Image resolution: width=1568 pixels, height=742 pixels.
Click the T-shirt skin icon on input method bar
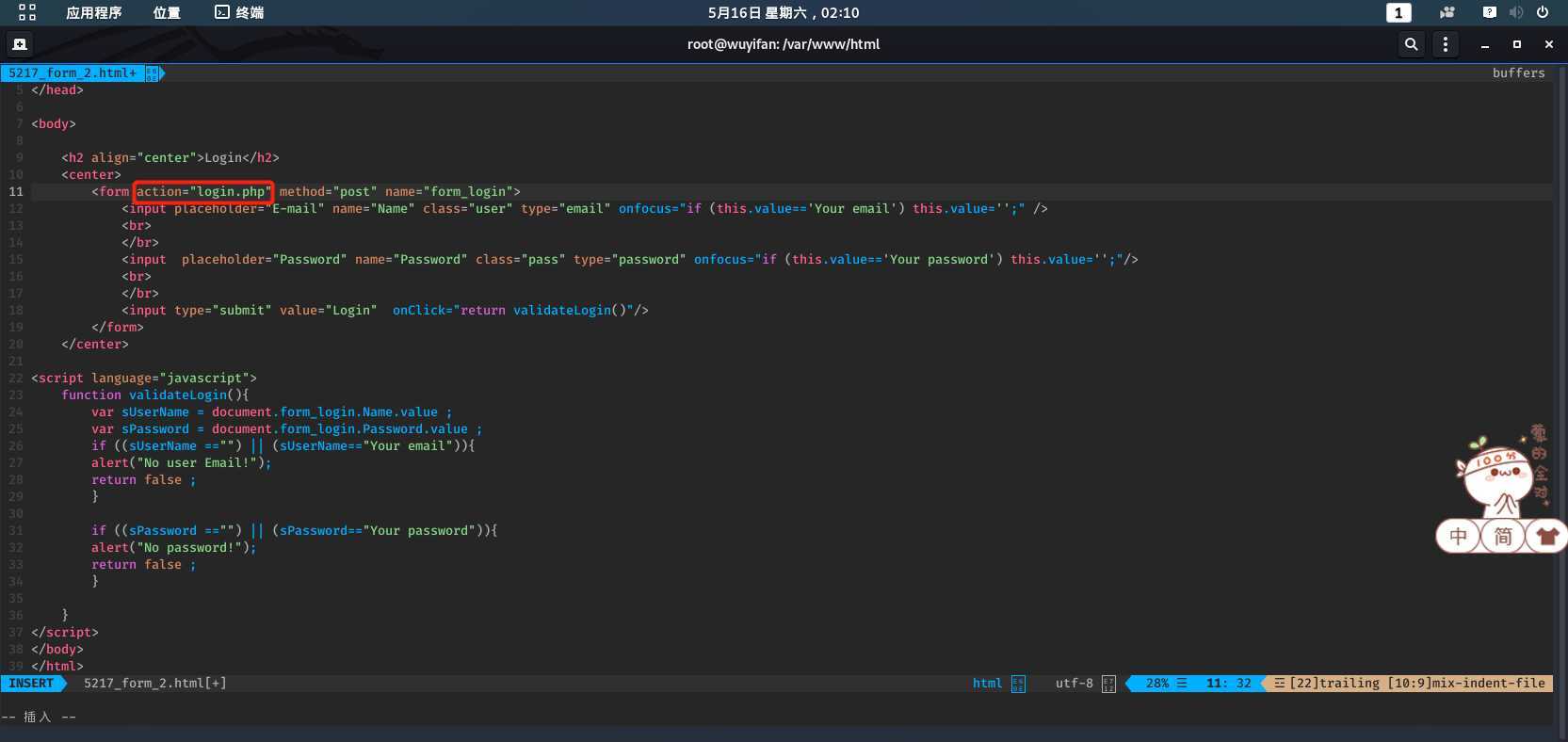tap(1546, 537)
